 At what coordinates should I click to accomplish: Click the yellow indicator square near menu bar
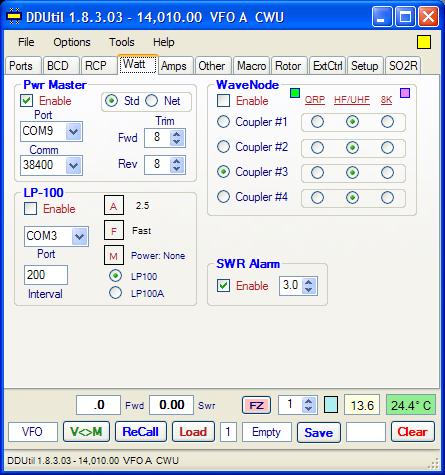coord(424,42)
